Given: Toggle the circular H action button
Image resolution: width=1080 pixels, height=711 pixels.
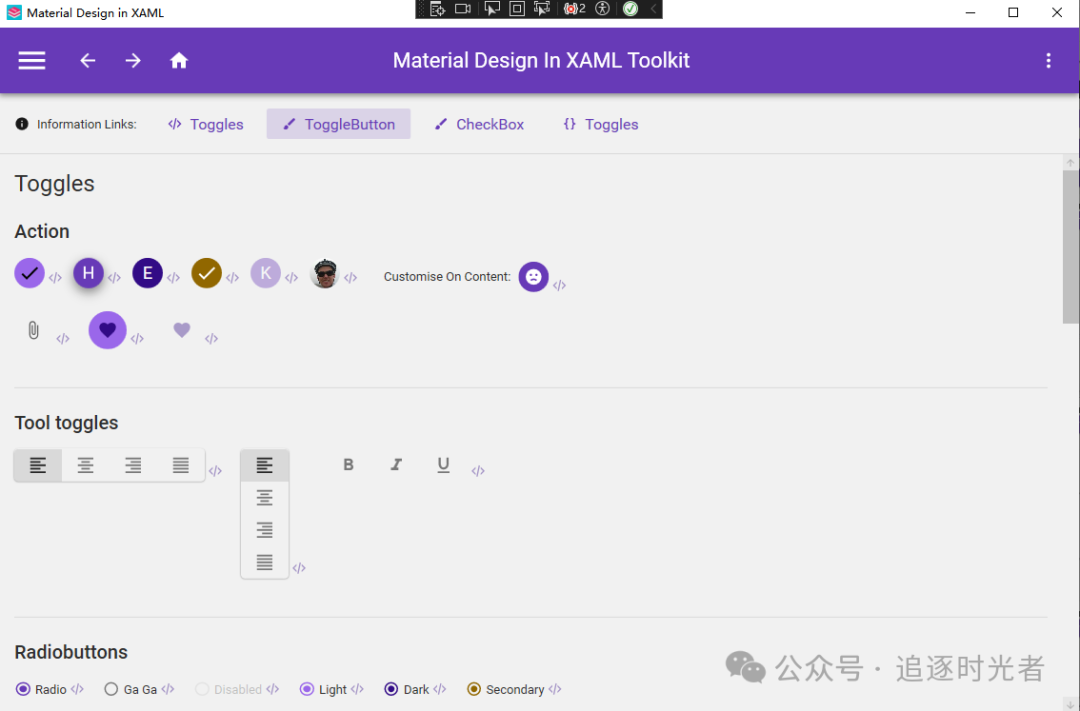Looking at the screenshot, I should (88, 272).
